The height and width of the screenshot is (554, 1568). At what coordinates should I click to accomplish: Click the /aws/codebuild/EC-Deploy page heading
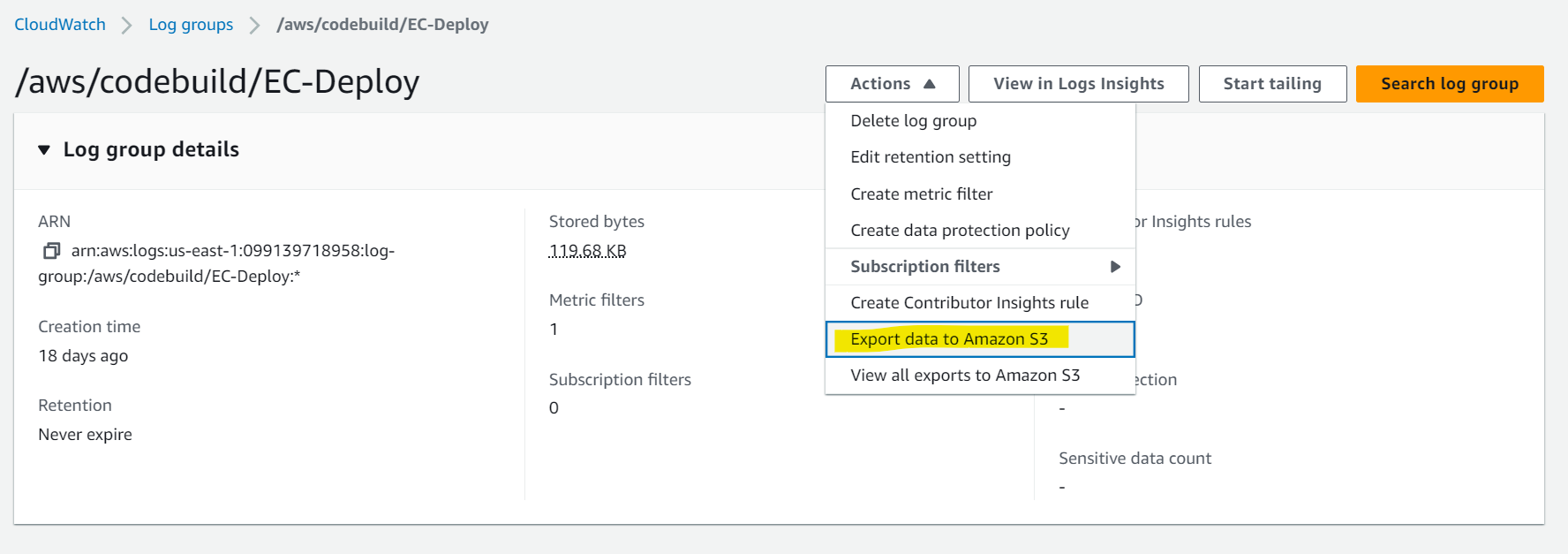click(217, 82)
